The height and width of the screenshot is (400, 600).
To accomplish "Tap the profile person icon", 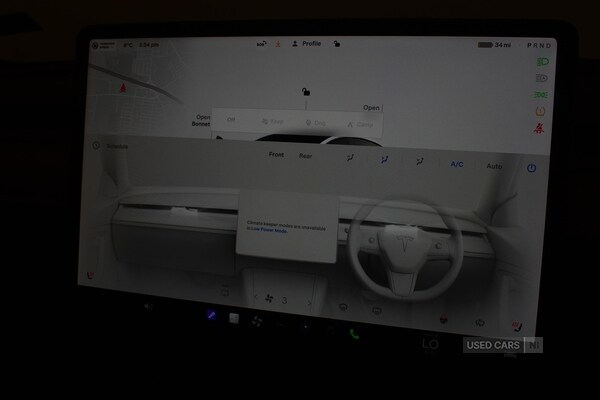I will tap(295, 44).
